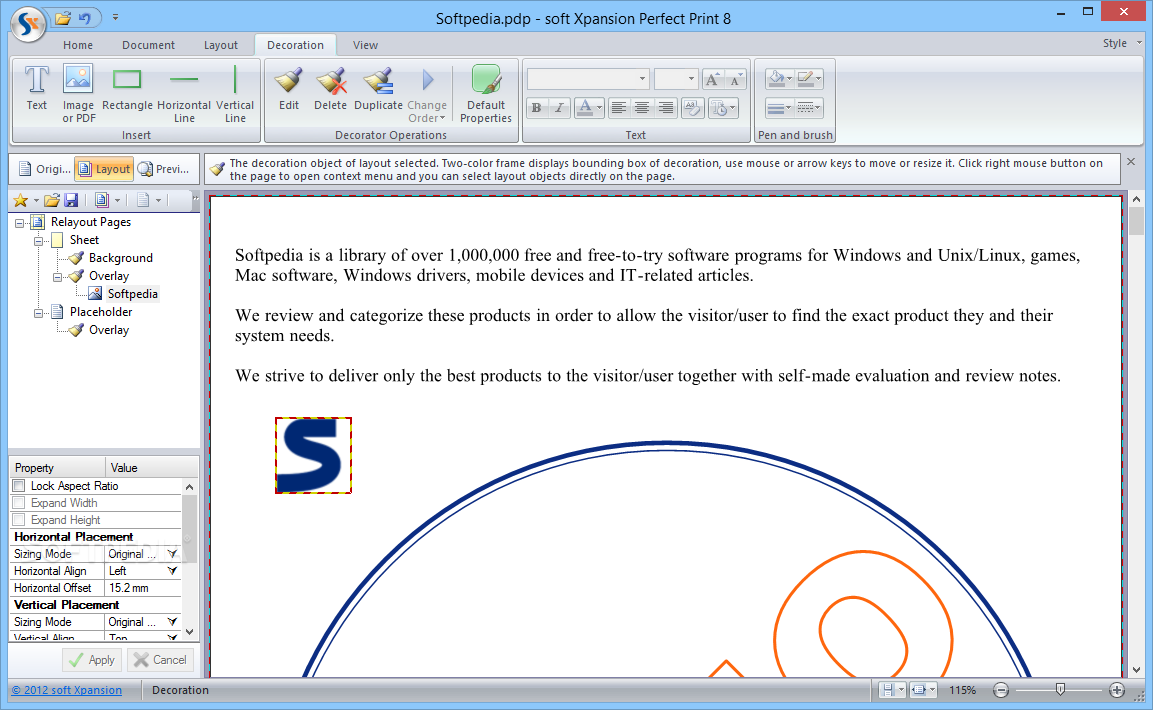This screenshot has width=1153, height=710.
Task: Insert a Vertical Line
Action: pos(235,93)
